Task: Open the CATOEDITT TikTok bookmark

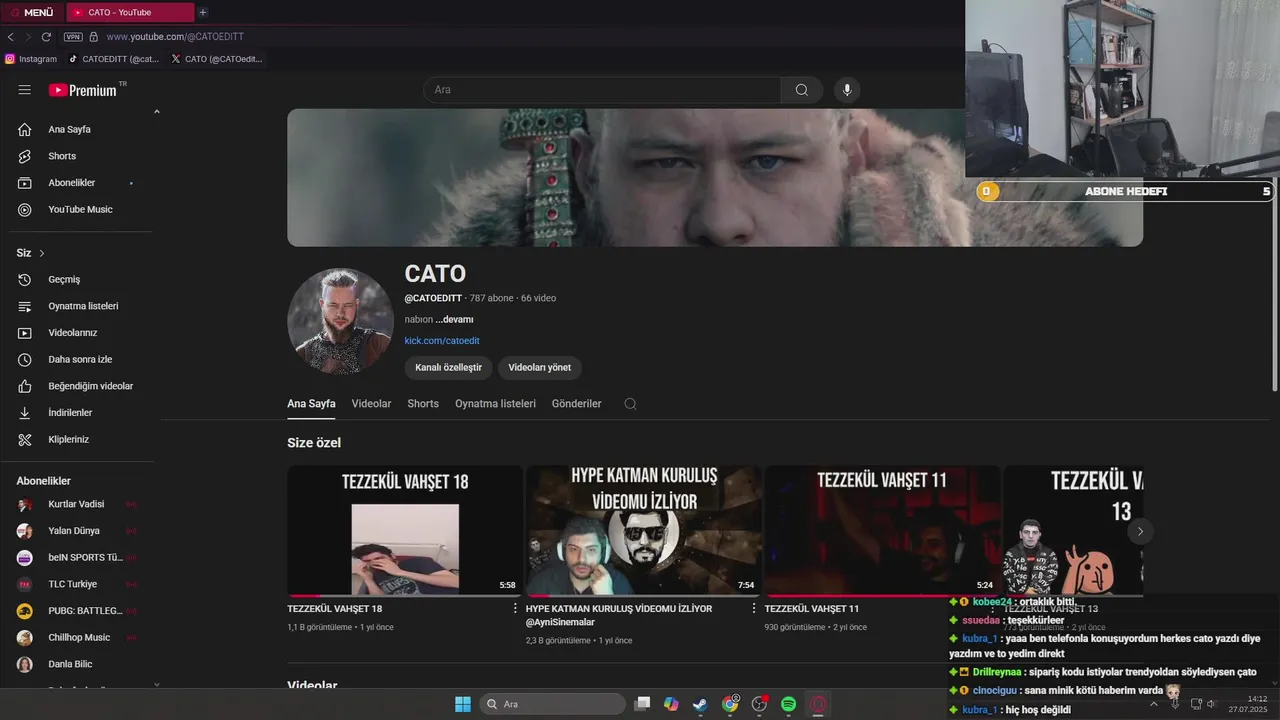Action: point(114,59)
